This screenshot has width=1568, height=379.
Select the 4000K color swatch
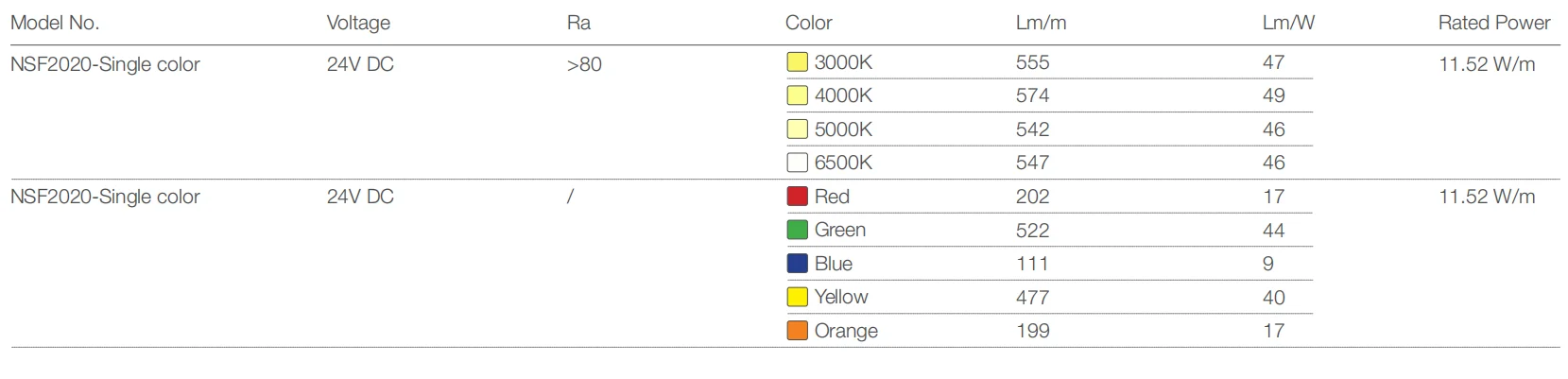(x=797, y=95)
